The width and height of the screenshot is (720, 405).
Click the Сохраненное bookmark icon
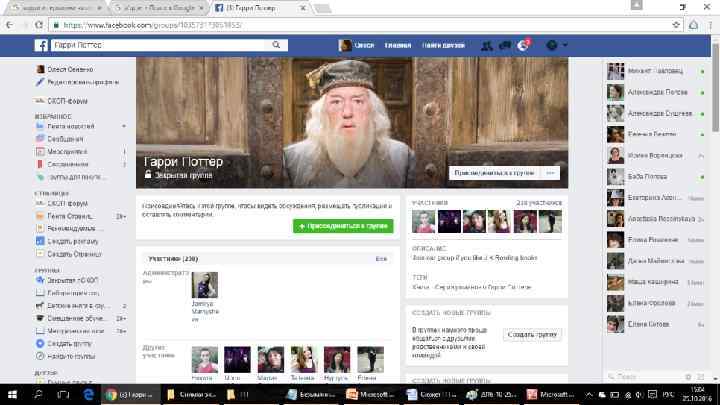[x=40, y=164]
